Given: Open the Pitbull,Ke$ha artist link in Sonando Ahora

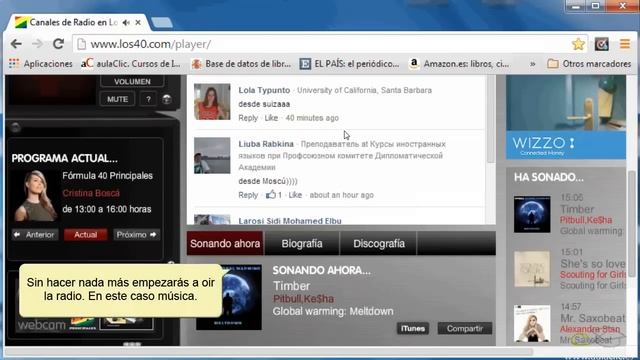Looking at the screenshot, I should [x=303, y=299].
